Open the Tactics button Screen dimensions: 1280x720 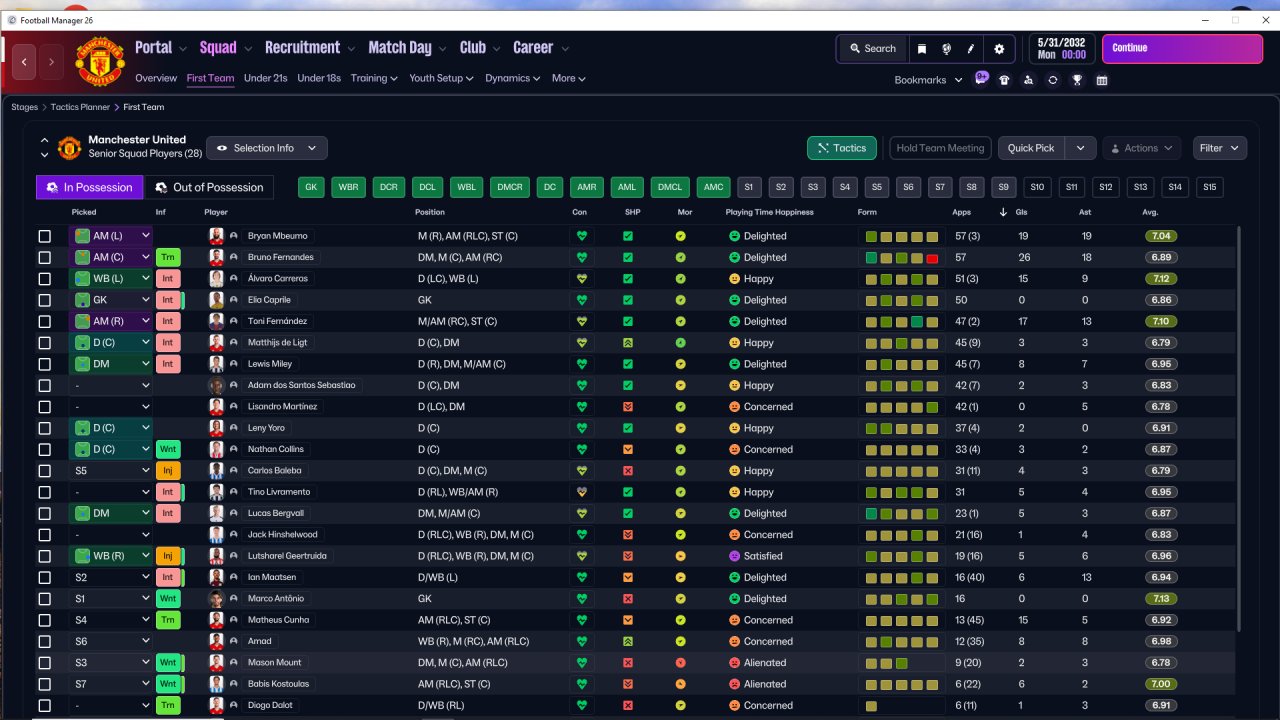(842, 148)
